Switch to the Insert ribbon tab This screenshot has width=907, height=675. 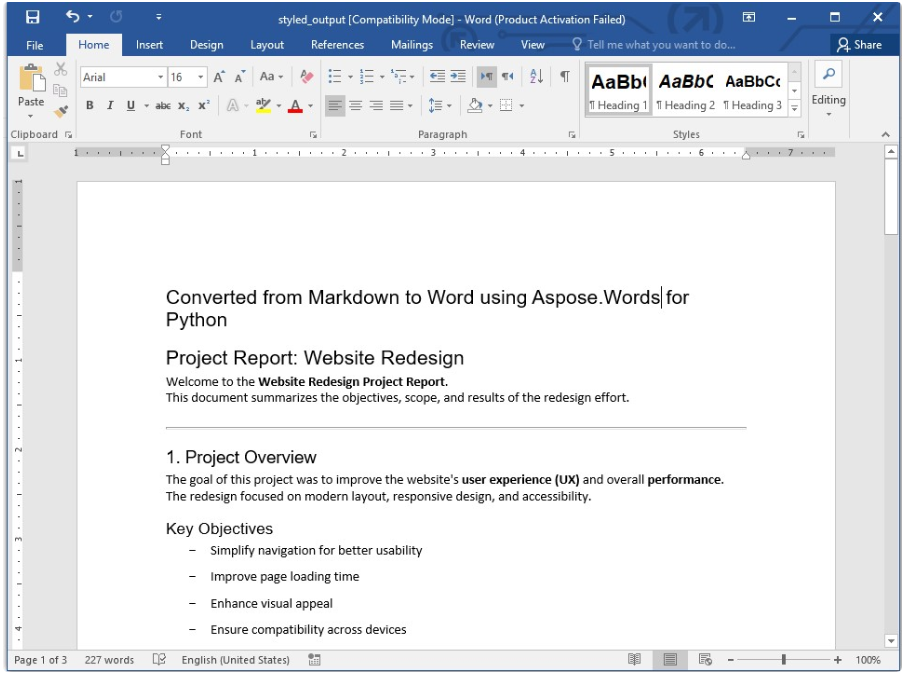tap(149, 45)
